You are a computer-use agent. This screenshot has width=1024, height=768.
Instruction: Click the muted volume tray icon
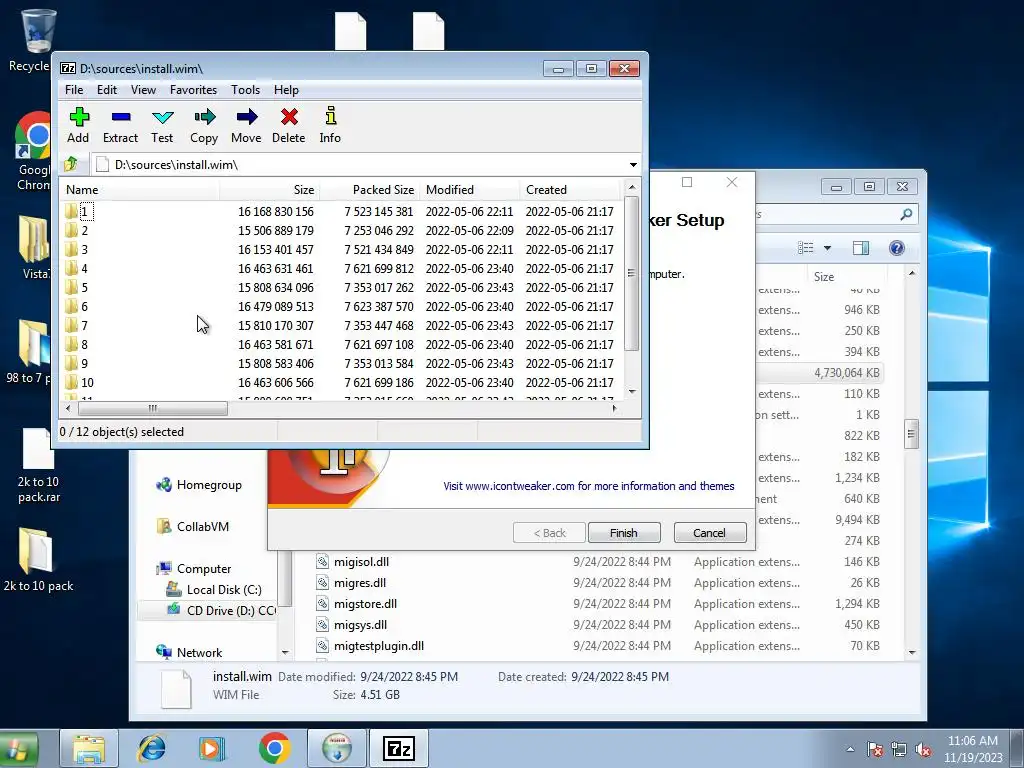[923, 750]
